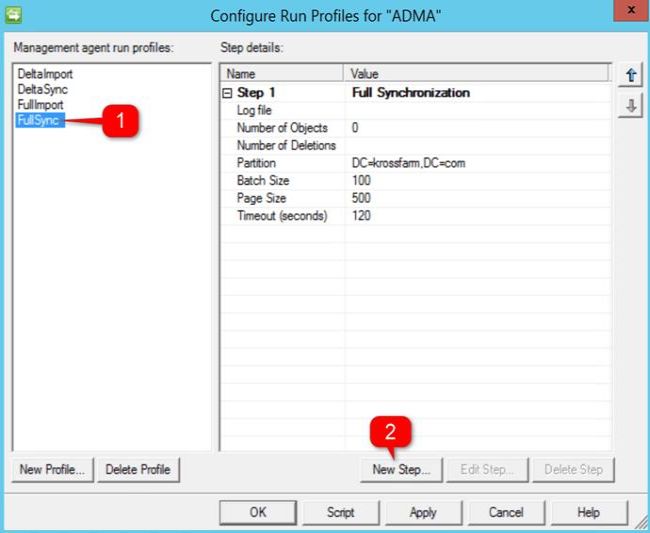
Task: Select the Number of Objects row
Action: (416, 128)
